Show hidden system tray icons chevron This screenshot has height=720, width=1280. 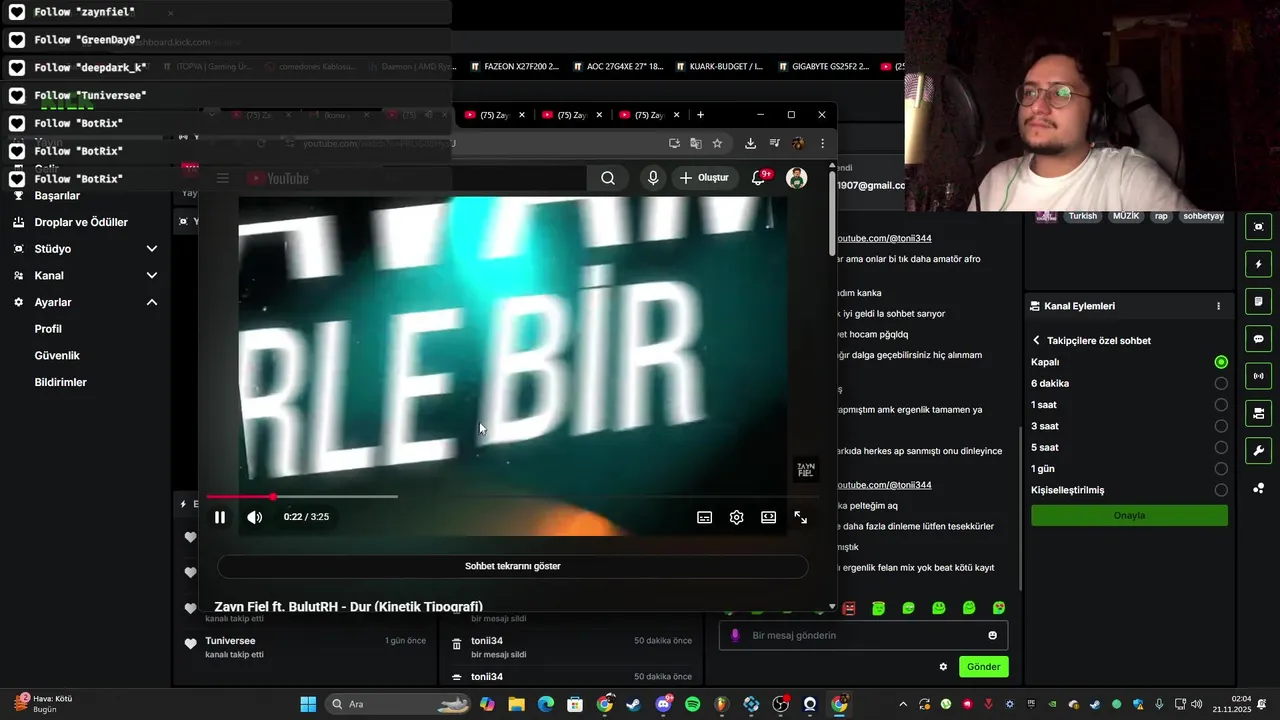coord(903,704)
